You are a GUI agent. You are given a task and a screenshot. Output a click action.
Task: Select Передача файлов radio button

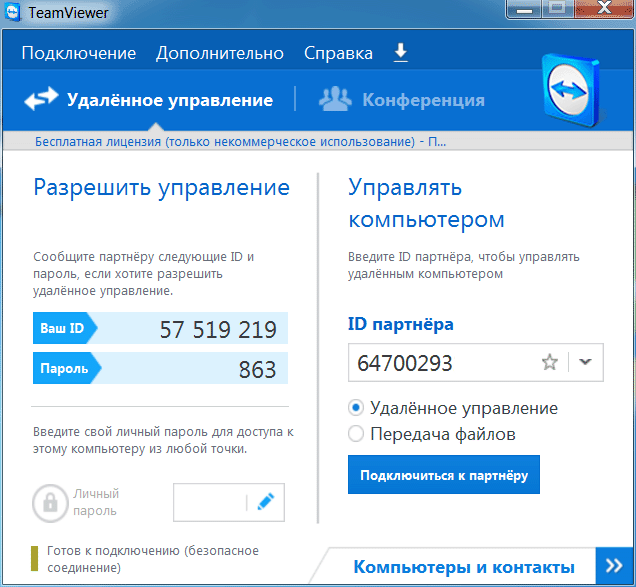point(356,434)
